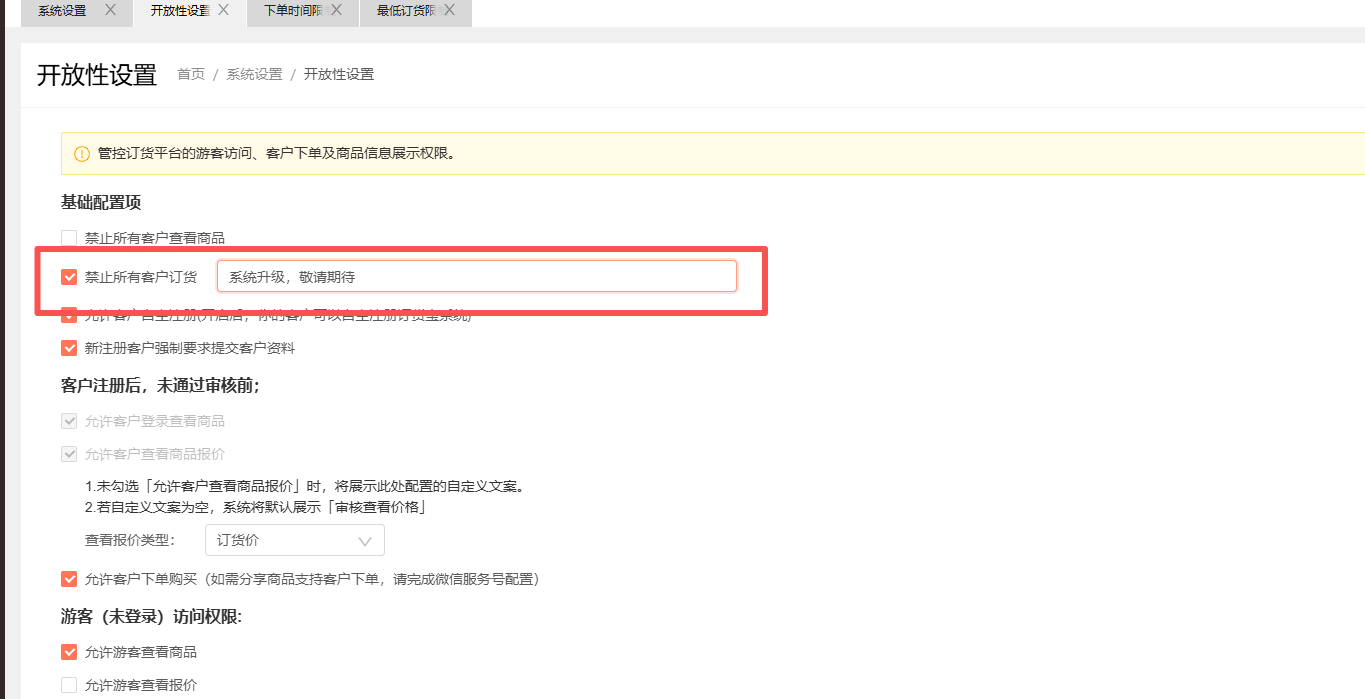Image resolution: width=1365 pixels, height=699 pixels.
Task: Check 禁止所有客户查看商品 checkbox
Action: point(69,238)
